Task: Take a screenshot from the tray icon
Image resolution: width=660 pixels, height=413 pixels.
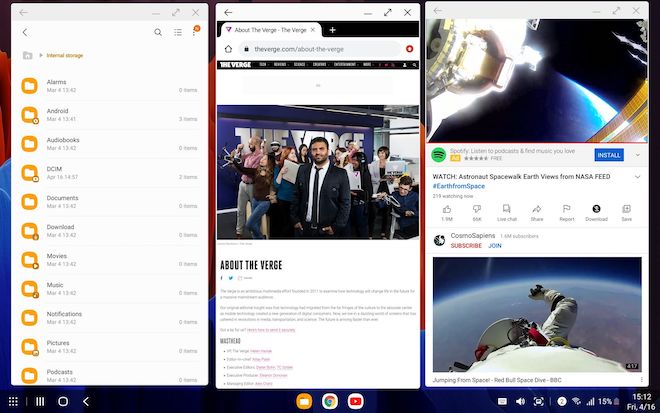Action: [538, 401]
